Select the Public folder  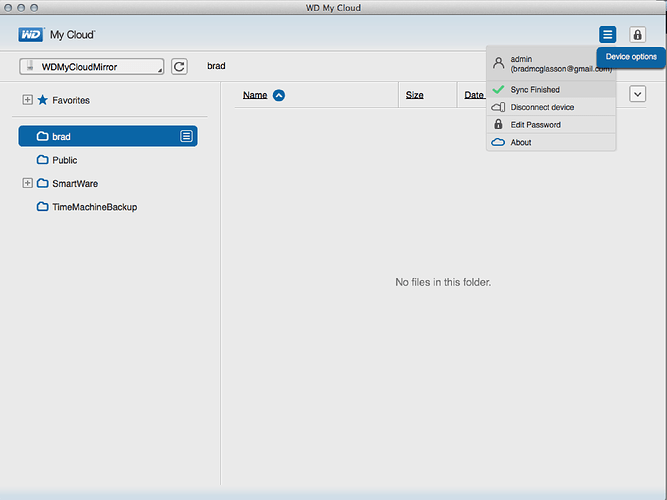pos(65,160)
